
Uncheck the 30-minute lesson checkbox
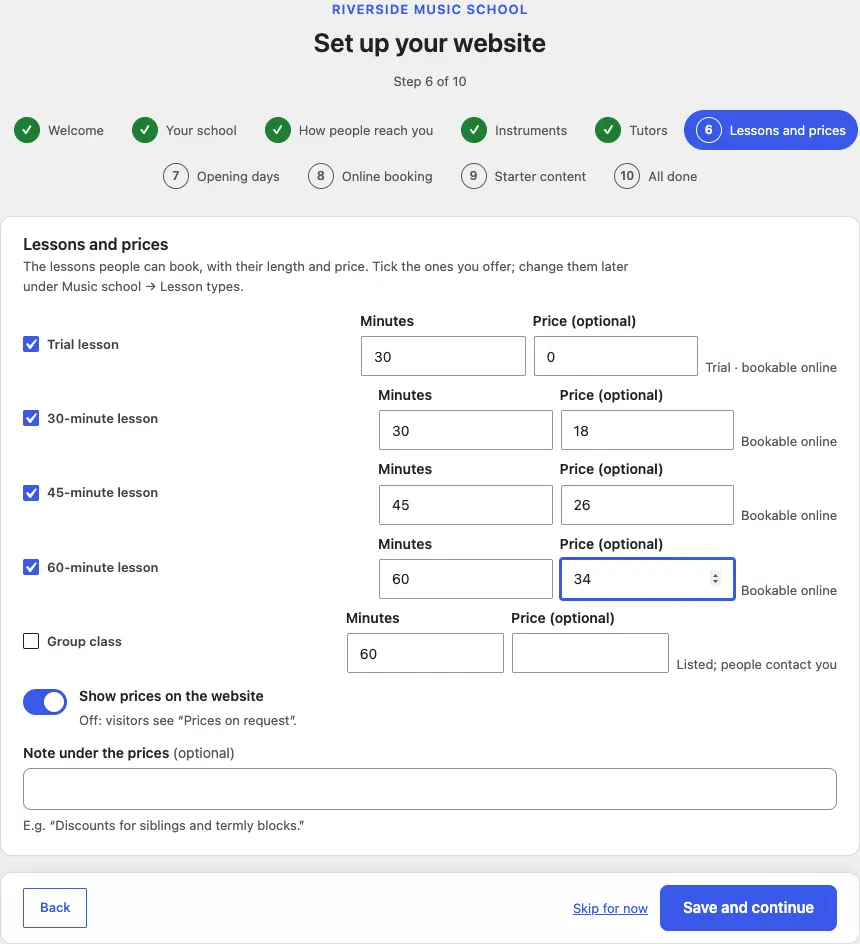(31, 418)
